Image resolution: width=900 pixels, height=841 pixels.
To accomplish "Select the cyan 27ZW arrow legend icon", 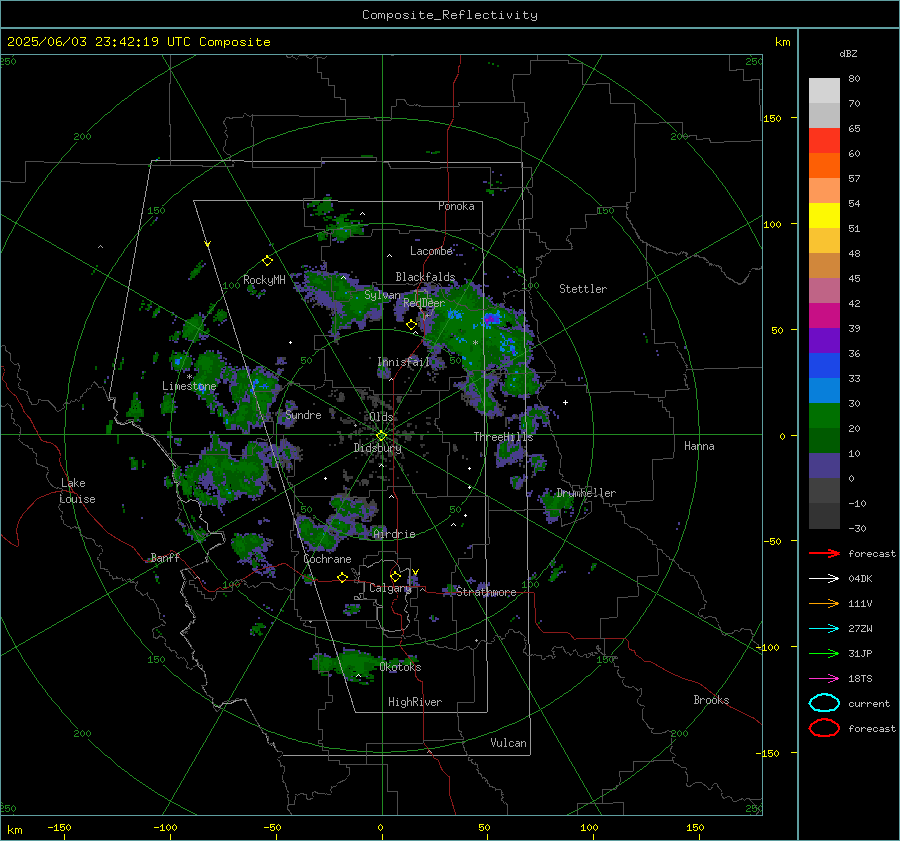I will click(824, 629).
